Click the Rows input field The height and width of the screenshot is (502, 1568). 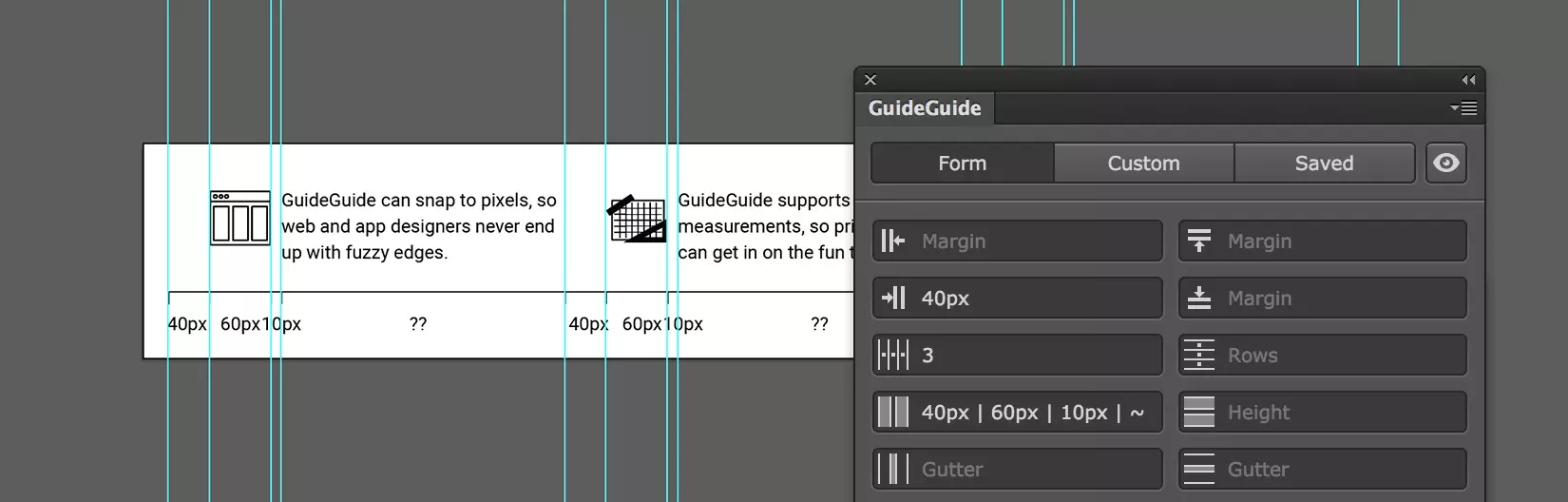click(x=1323, y=355)
